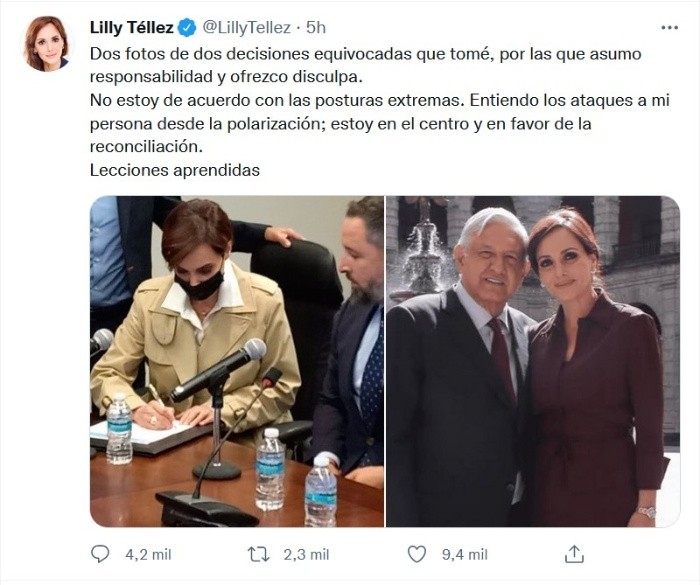This screenshot has height=585, width=700.
Task: Click the 'Lecciones aprendidas' line
Action: (174, 170)
